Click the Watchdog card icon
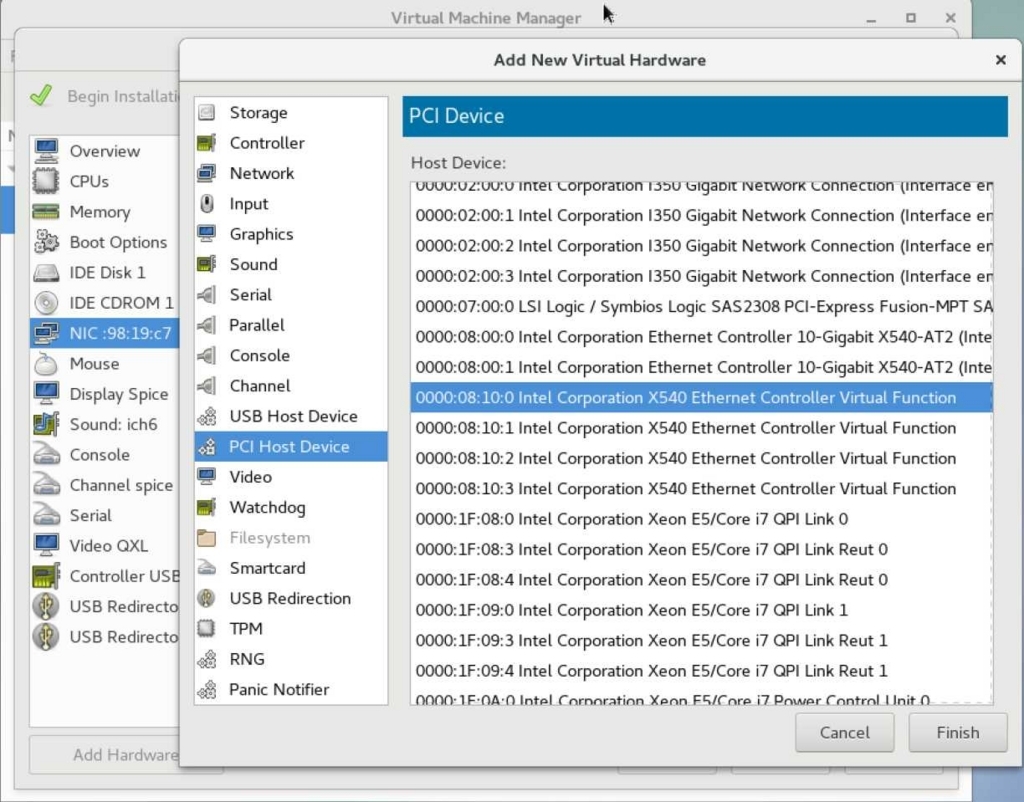Viewport: 1024px width, 802px height. coord(207,507)
